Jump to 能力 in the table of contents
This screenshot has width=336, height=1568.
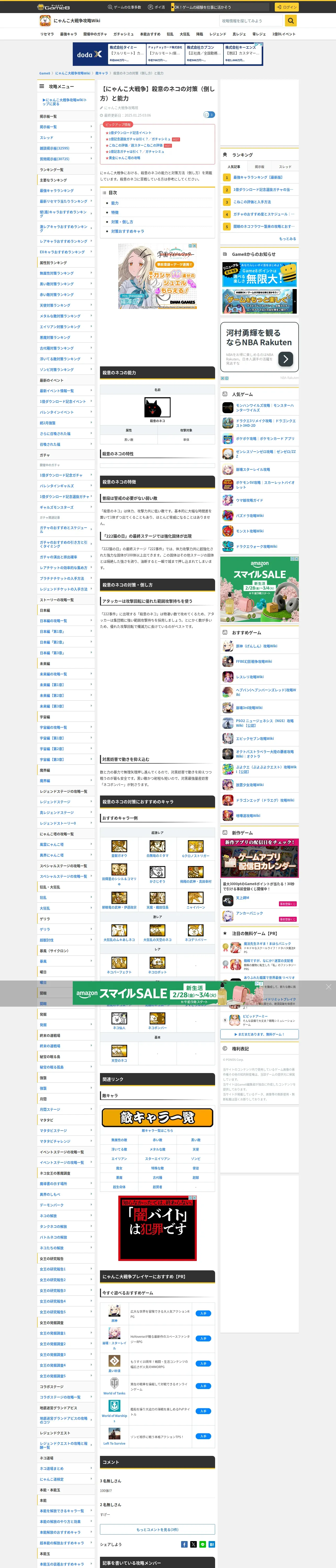click(115, 203)
